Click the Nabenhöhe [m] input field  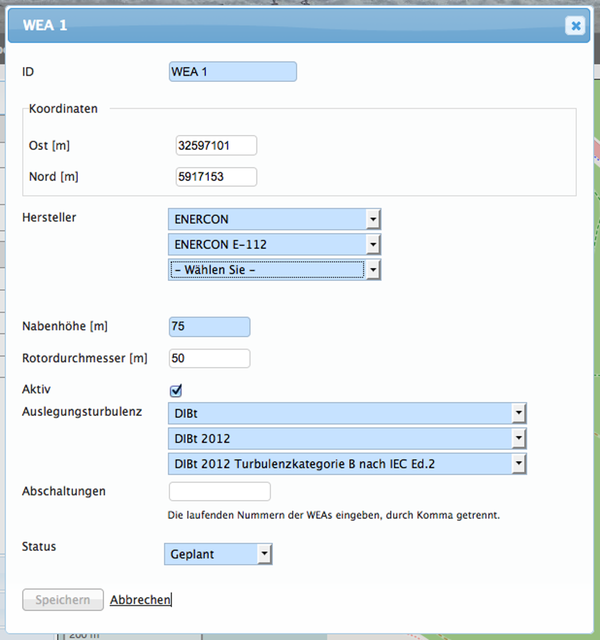[x=210, y=327]
